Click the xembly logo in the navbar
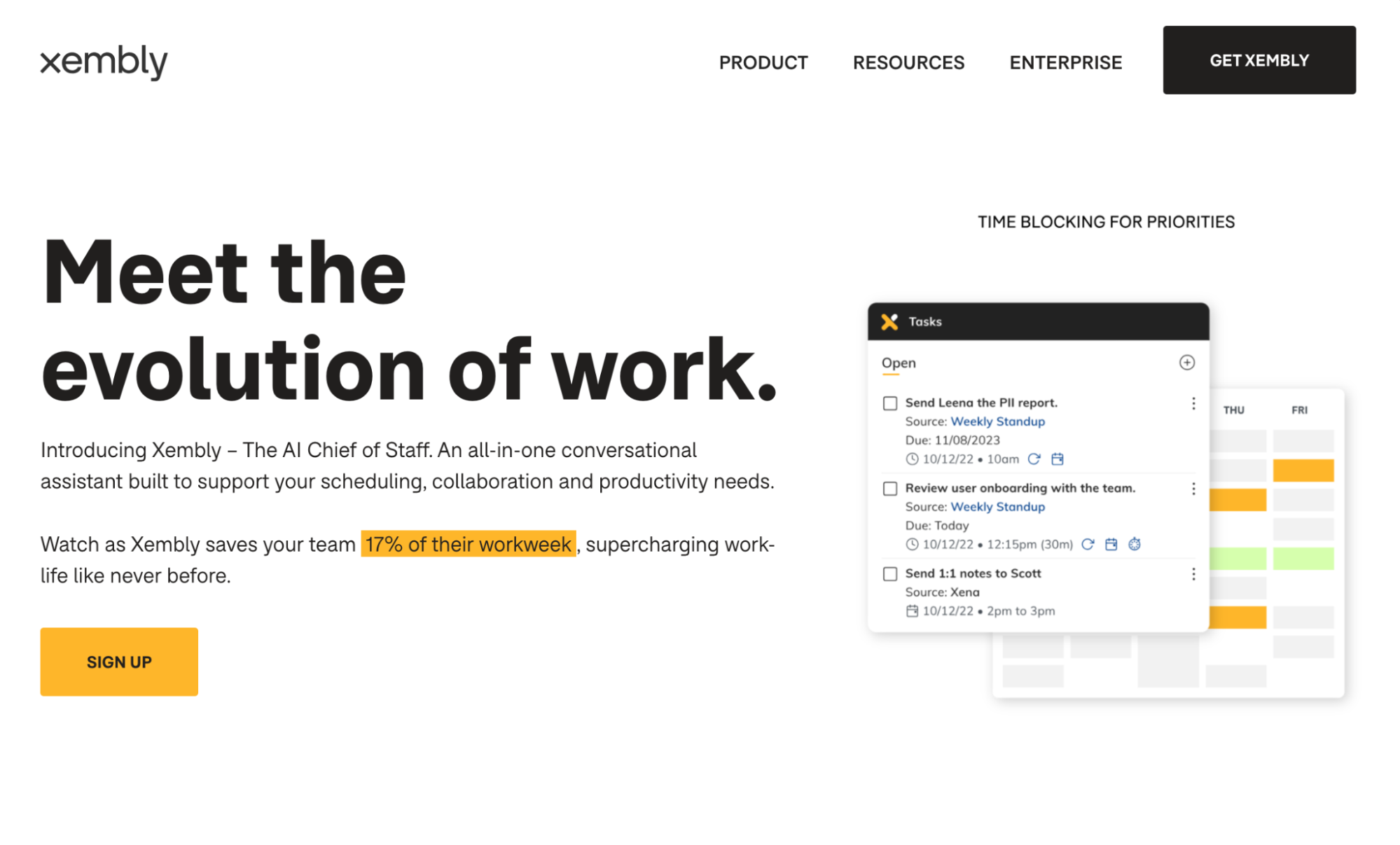The height and width of the screenshot is (845, 1400). tap(104, 62)
